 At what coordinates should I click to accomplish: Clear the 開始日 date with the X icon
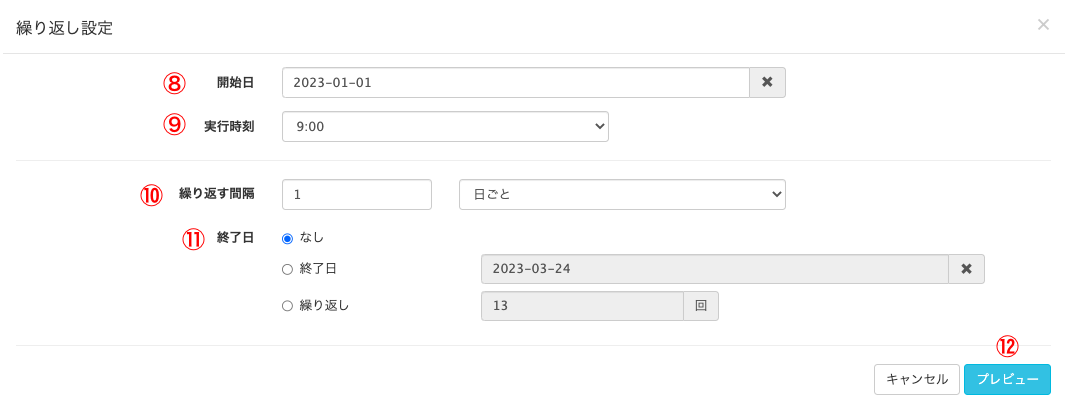click(x=767, y=82)
